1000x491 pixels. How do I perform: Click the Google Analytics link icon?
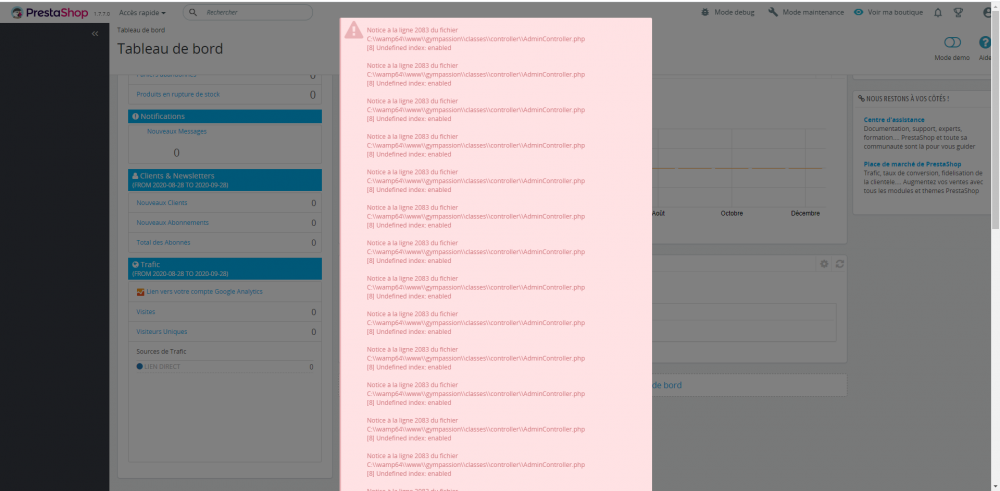140,291
